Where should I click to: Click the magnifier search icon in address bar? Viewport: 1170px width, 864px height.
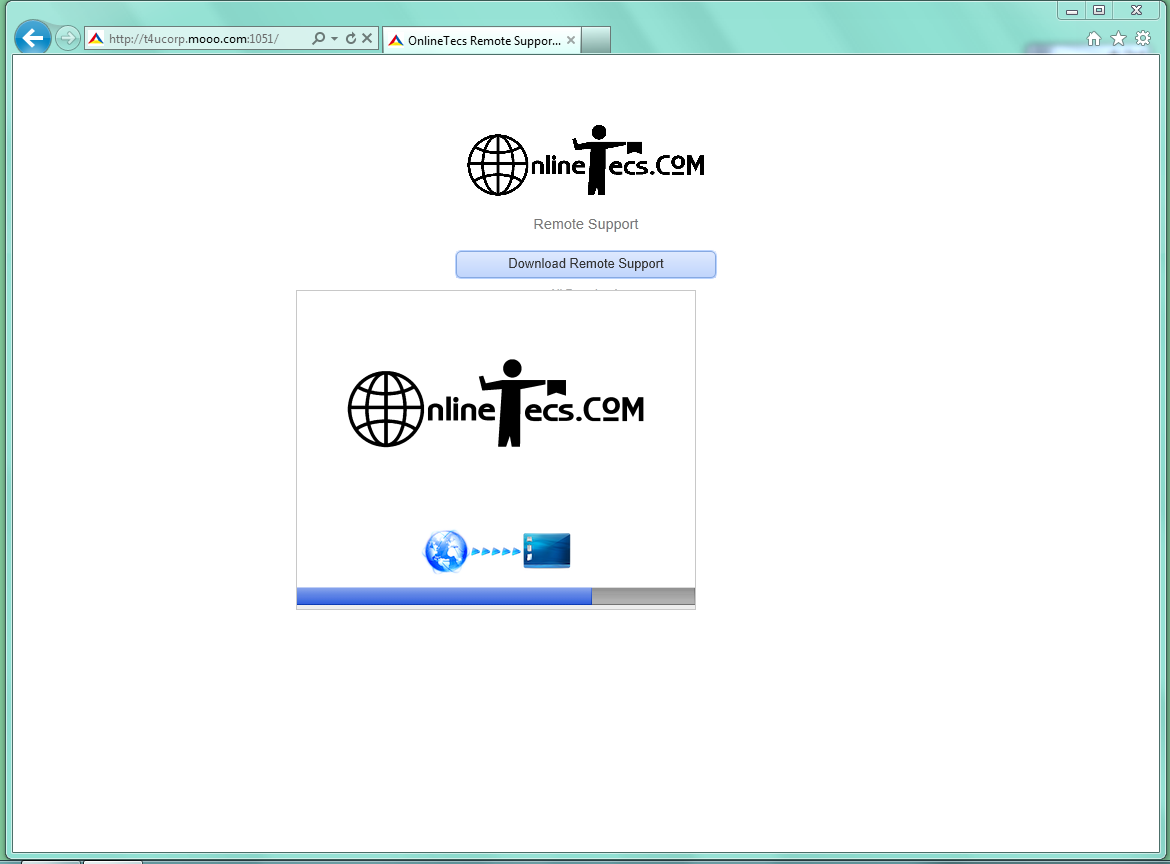coord(319,38)
